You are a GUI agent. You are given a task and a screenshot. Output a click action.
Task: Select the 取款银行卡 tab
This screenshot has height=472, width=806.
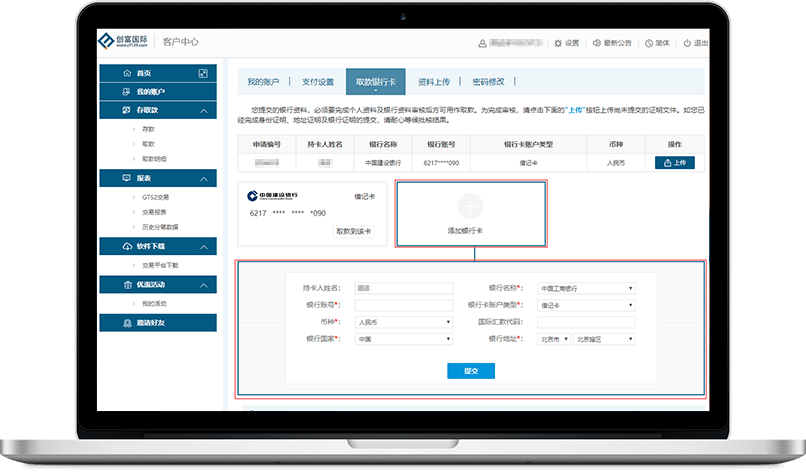(x=376, y=82)
